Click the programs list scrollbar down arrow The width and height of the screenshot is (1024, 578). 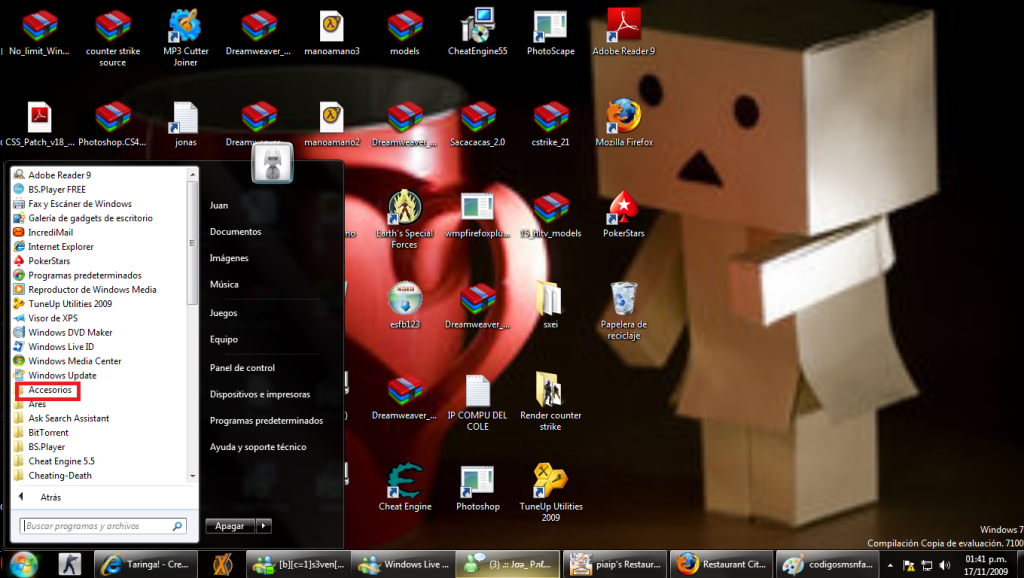click(x=193, y=476)
